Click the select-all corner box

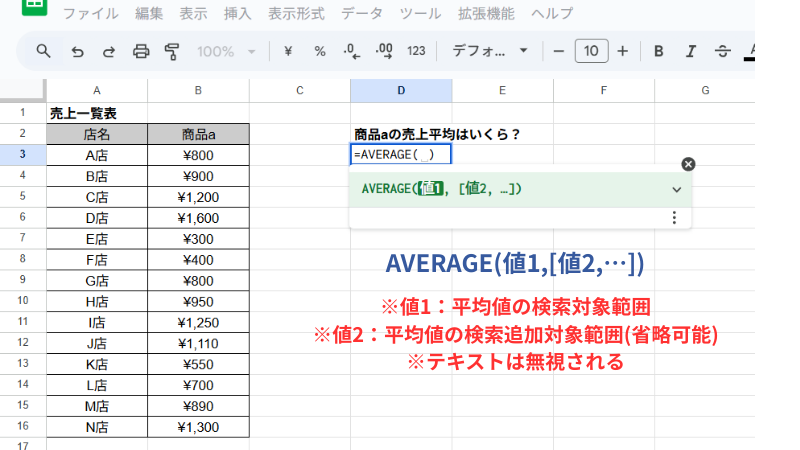tap(23, 90)
